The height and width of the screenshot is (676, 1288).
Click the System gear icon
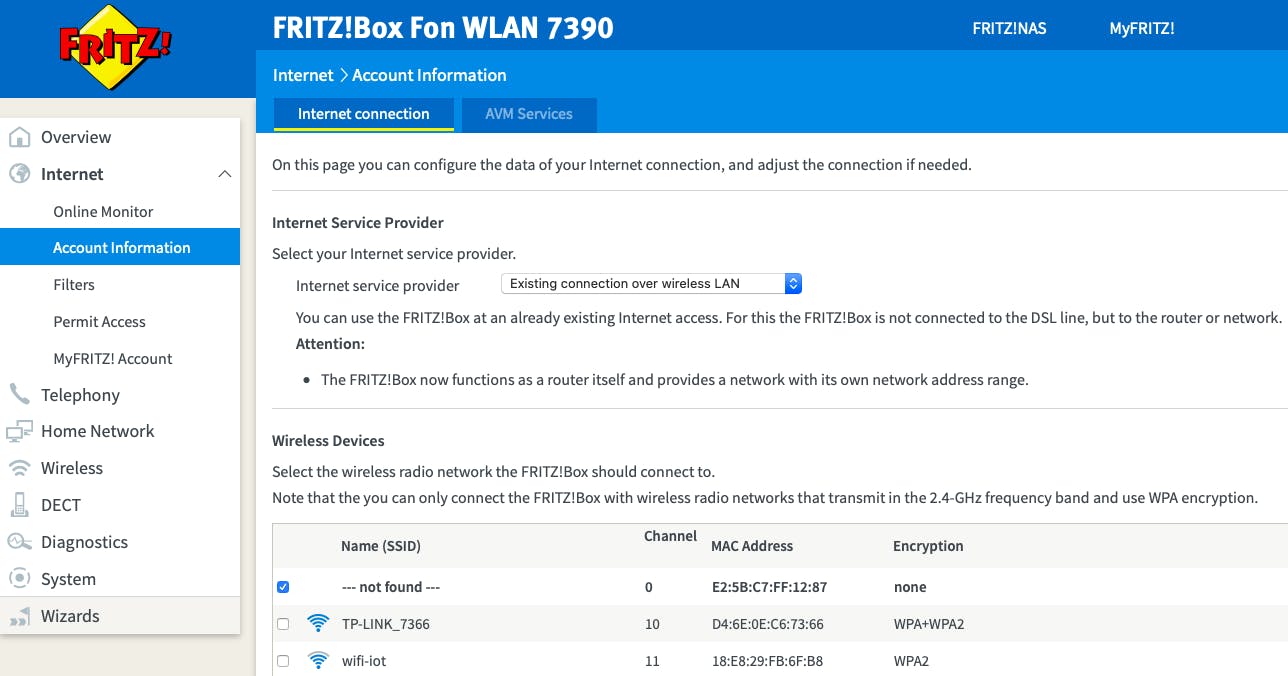coord(19,579)
